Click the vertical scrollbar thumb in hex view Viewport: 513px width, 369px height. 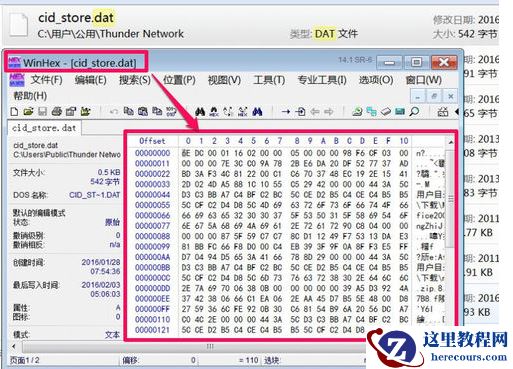pyautogui.click(x=451, y=199)
